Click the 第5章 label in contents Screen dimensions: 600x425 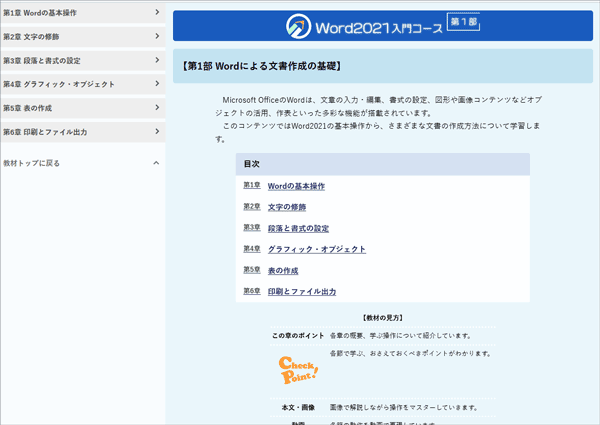tap(252, 270)
